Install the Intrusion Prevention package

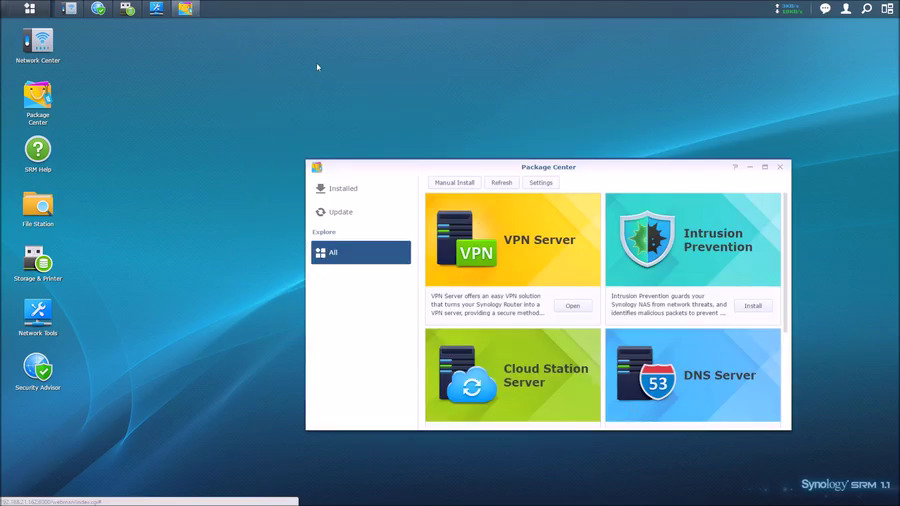point(752,306)
